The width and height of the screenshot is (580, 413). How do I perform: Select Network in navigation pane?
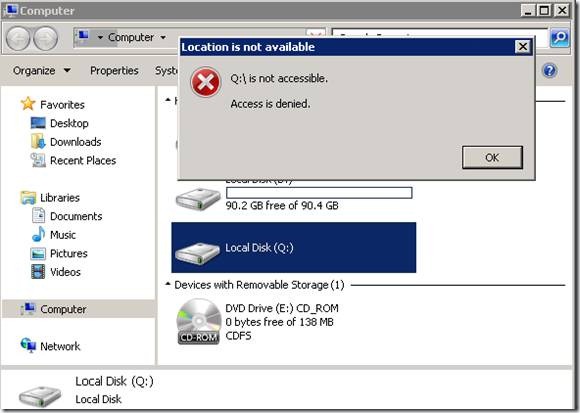point(60,346)
